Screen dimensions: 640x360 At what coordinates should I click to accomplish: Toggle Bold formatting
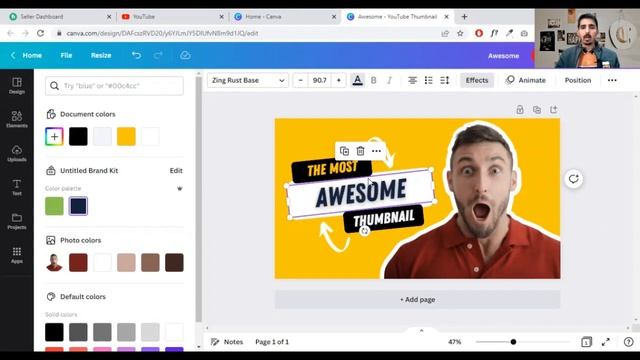click(x=373, y=80)
